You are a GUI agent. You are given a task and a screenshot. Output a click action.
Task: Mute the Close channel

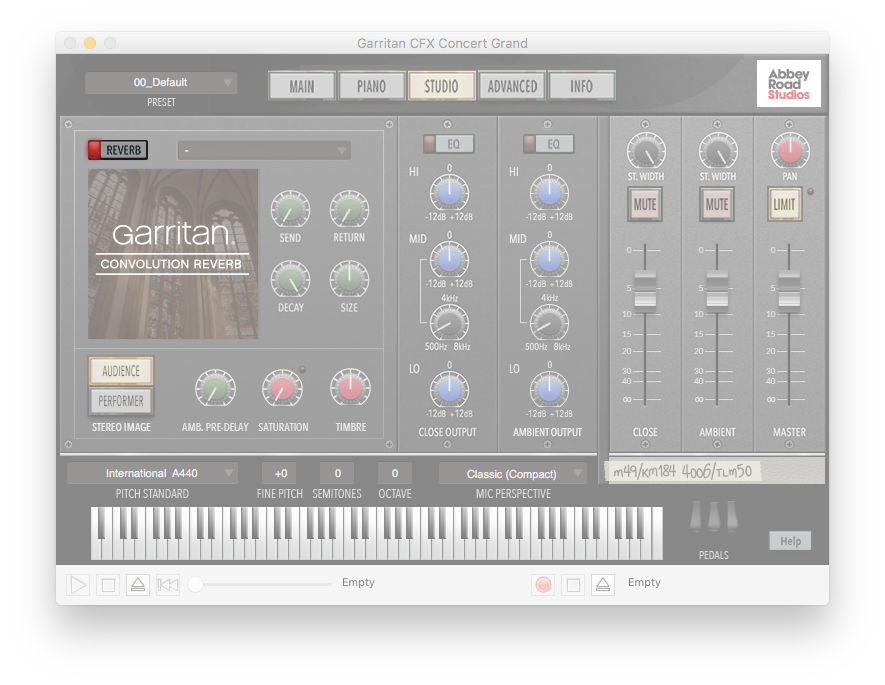click(x=645, y=204)
